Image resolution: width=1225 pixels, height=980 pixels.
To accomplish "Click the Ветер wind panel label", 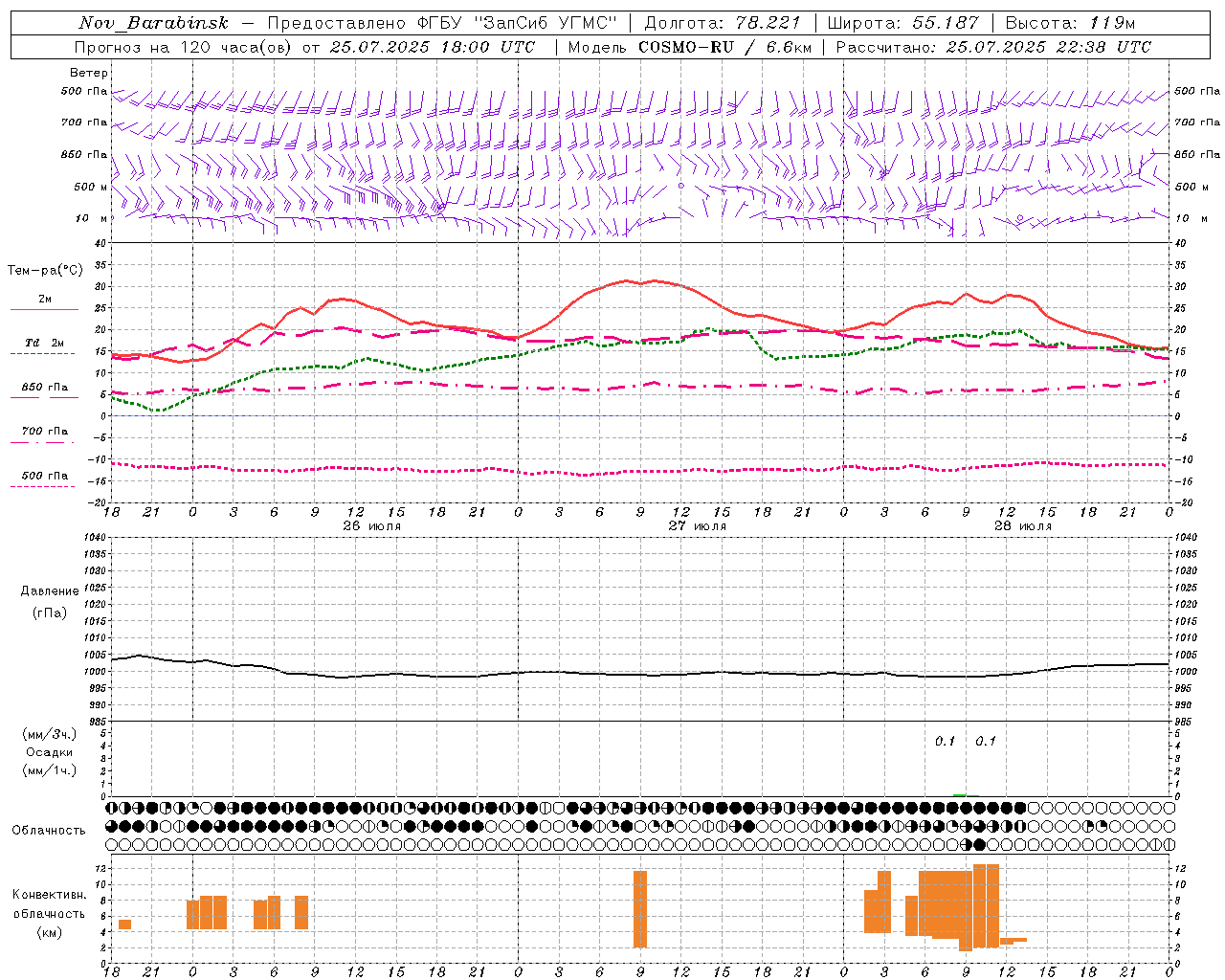I will pos(88,73).
